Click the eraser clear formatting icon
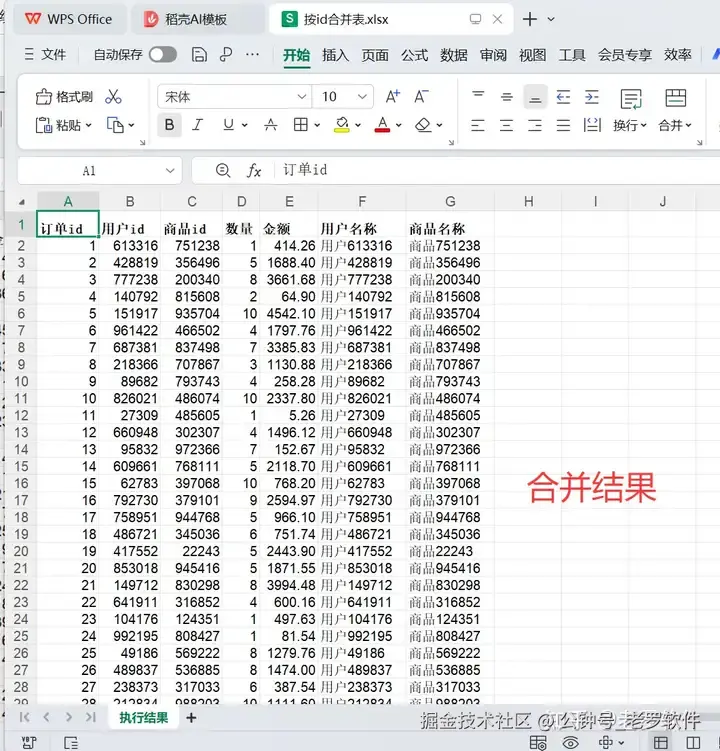Image resolution: width=720 pixels, height=751 pixels. [x=423, y=125]
